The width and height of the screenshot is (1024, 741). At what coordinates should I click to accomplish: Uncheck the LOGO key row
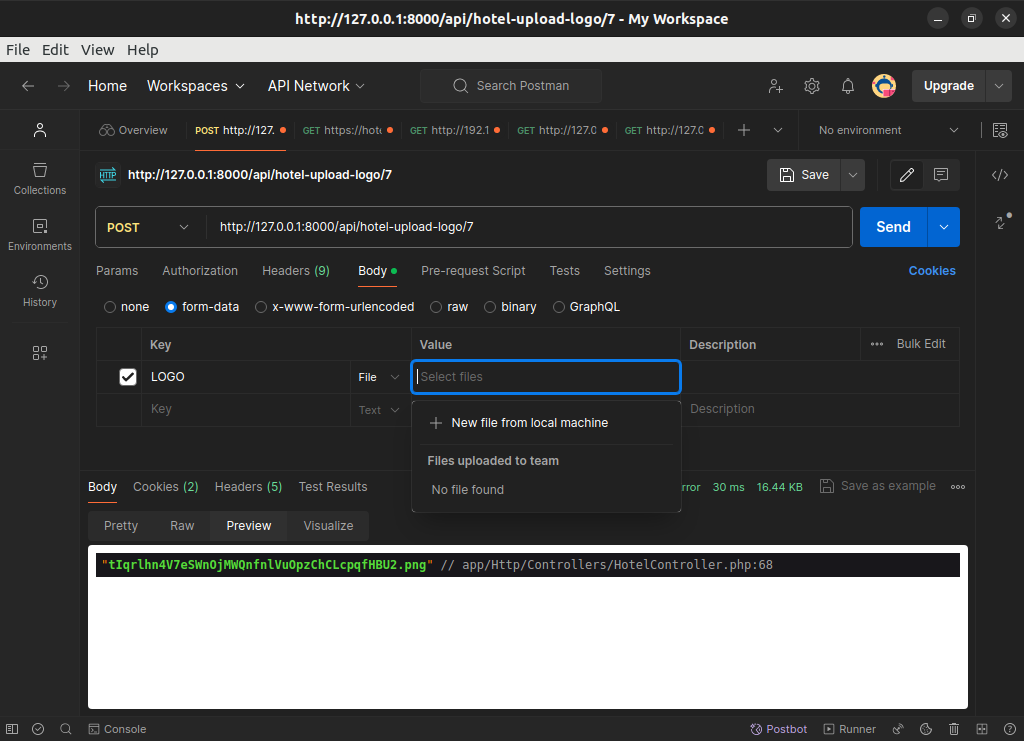pos(128,377)
